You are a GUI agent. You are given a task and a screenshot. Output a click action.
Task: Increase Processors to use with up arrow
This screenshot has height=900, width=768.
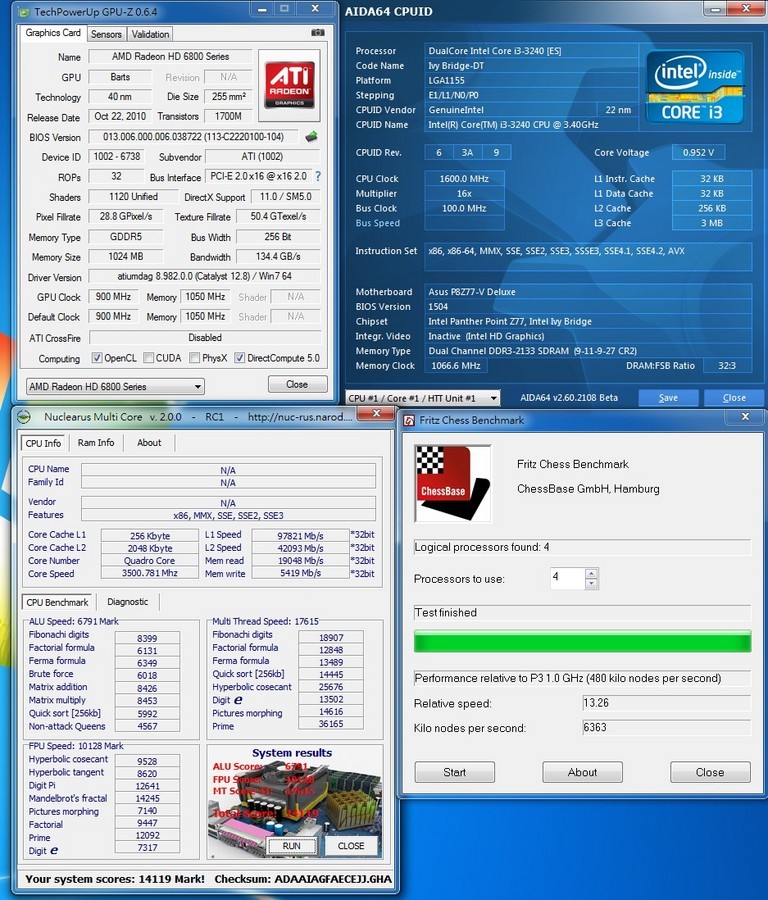point(591,573)
